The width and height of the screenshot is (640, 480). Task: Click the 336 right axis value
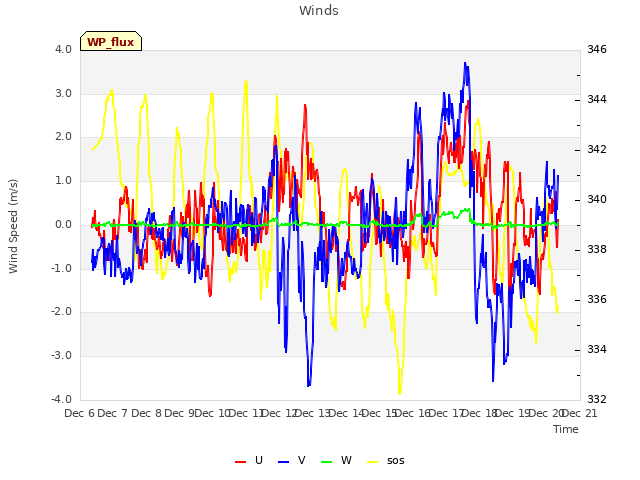(x=597, y=299)
